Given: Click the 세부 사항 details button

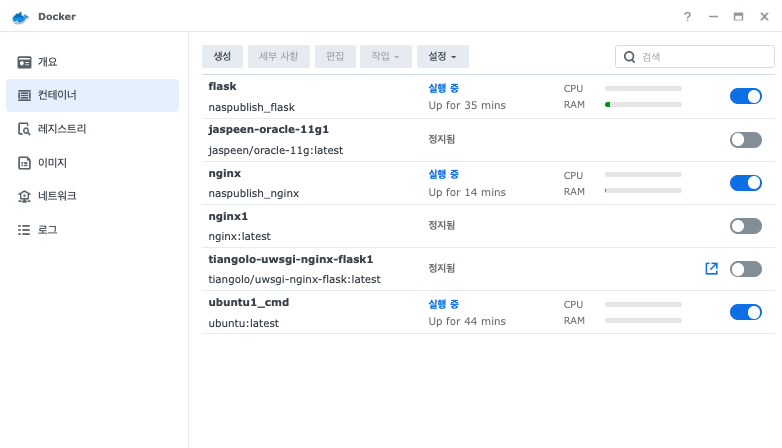Looking at the screenshot, I should click(279, 56).
